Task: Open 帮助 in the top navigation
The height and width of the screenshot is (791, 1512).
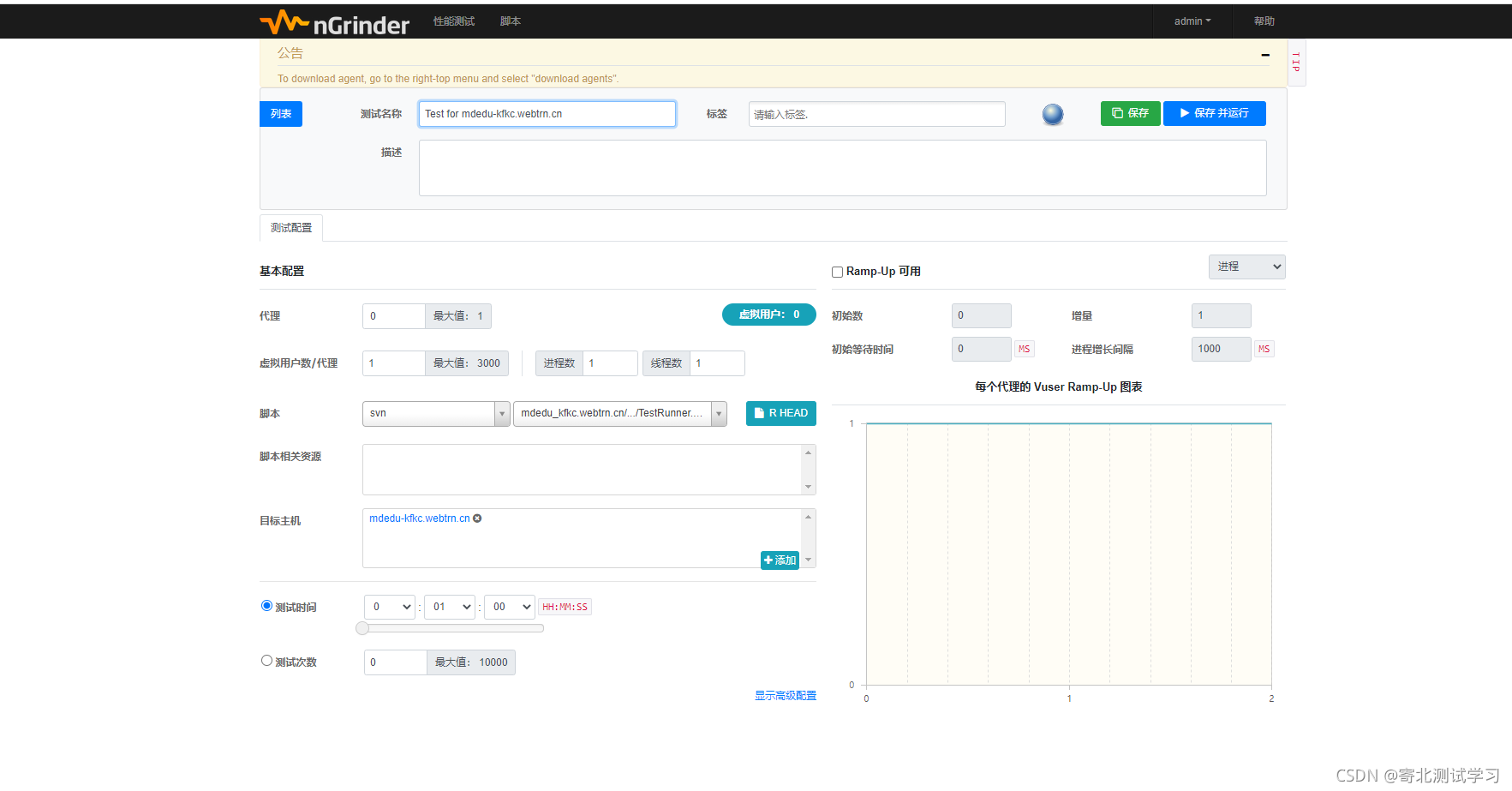Action: (1264, 21)
